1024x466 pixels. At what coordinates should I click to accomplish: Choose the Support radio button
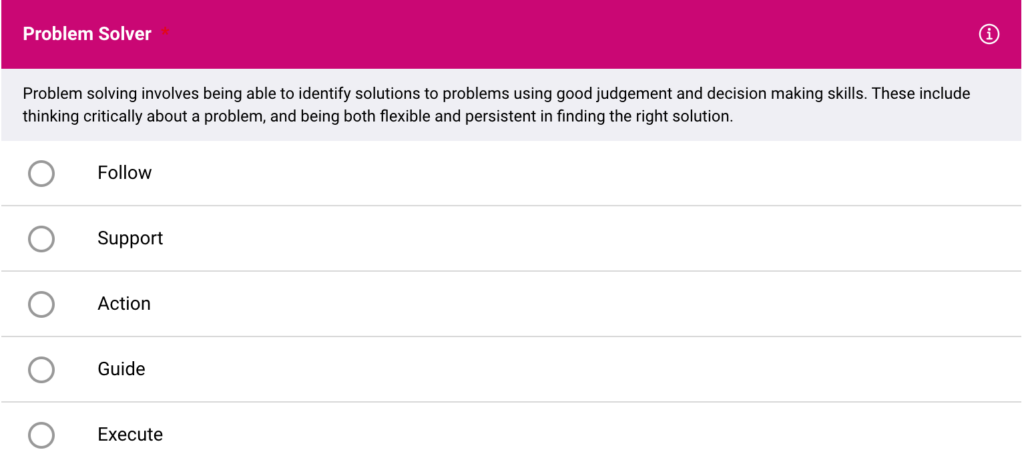coord(41,239)
